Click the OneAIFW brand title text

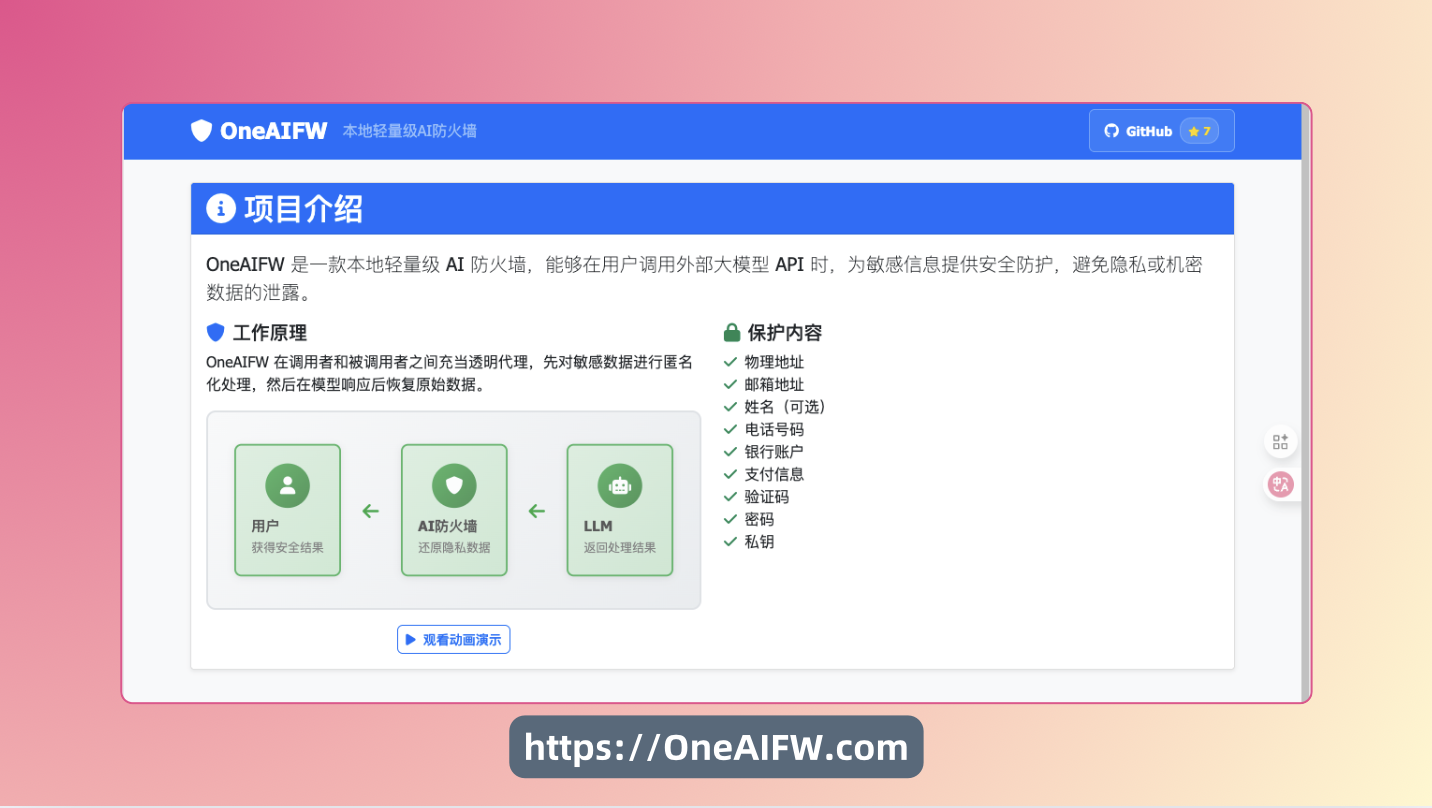273,131
